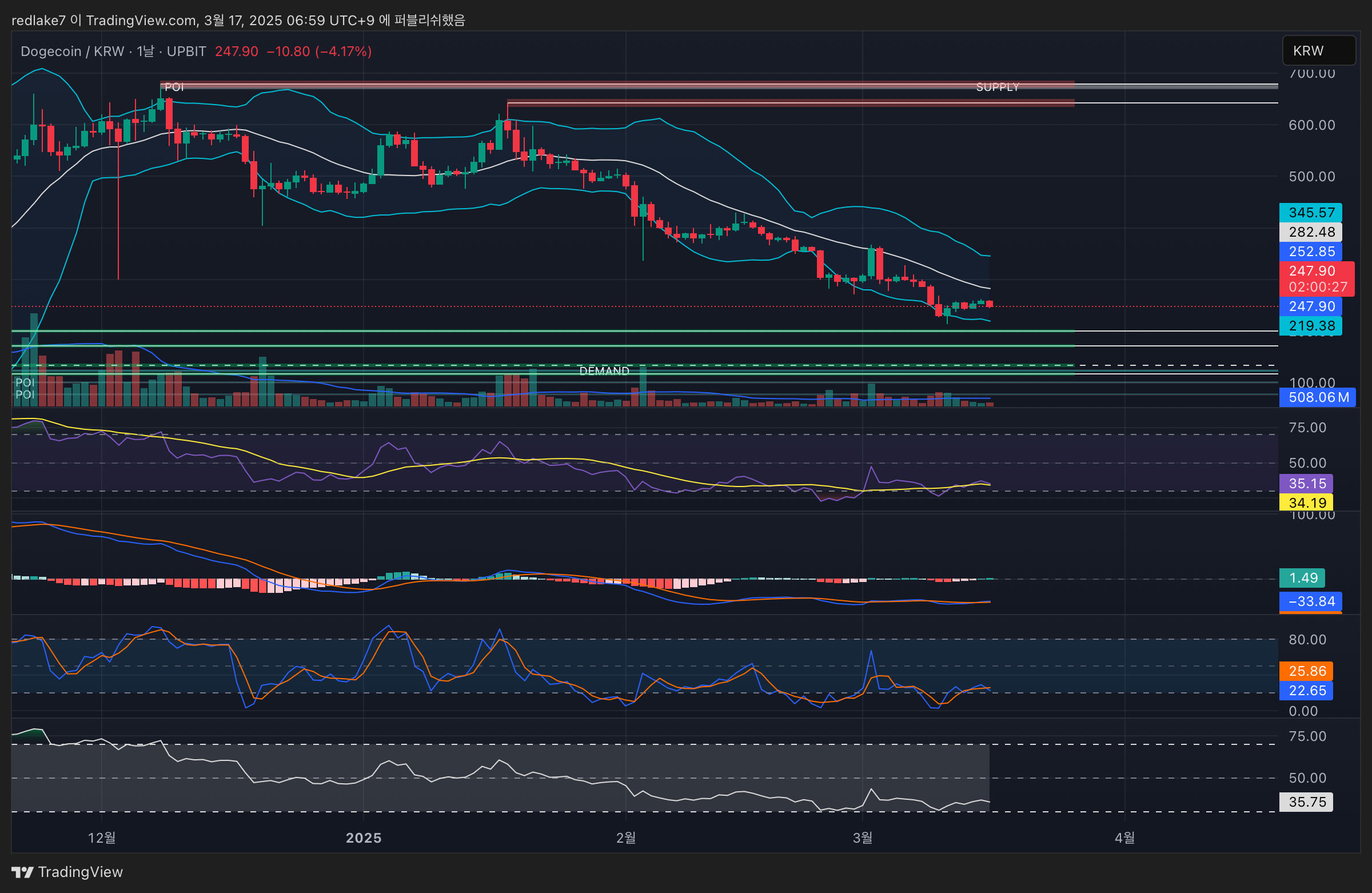The height and width of the screenshot is (893, 1372).
Task: Click the 3월 label on the time axis
Action: point(862,838)
